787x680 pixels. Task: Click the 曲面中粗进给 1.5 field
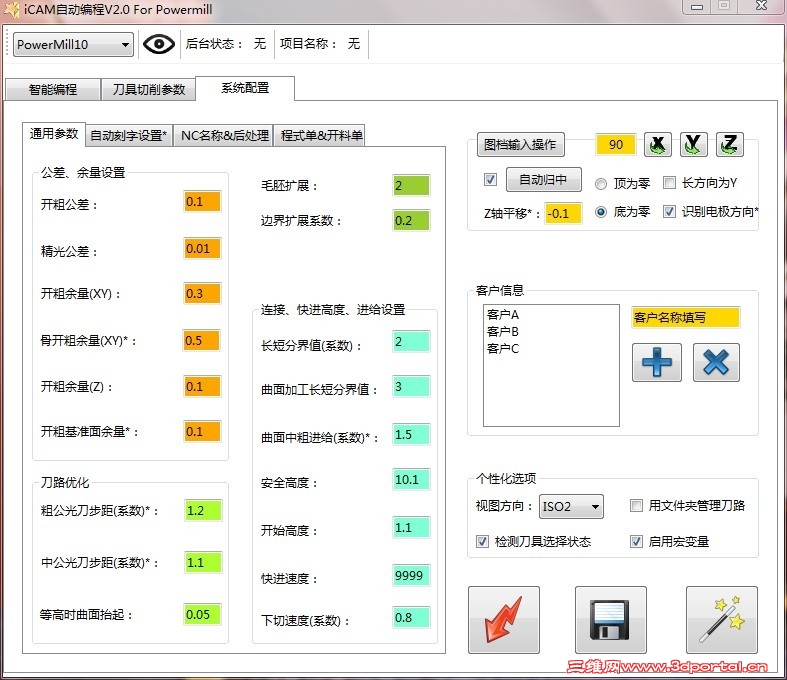click(x=412, y=435)
